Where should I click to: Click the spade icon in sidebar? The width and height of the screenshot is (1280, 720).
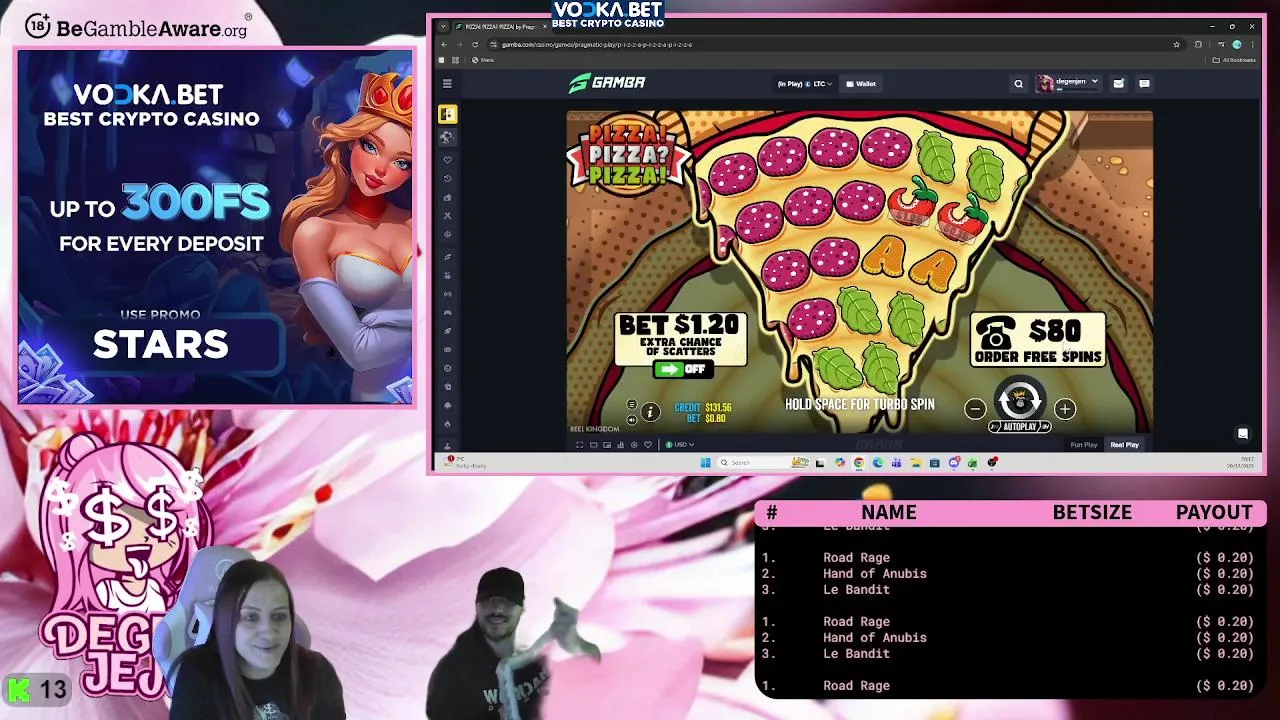[x=447, y=405]
